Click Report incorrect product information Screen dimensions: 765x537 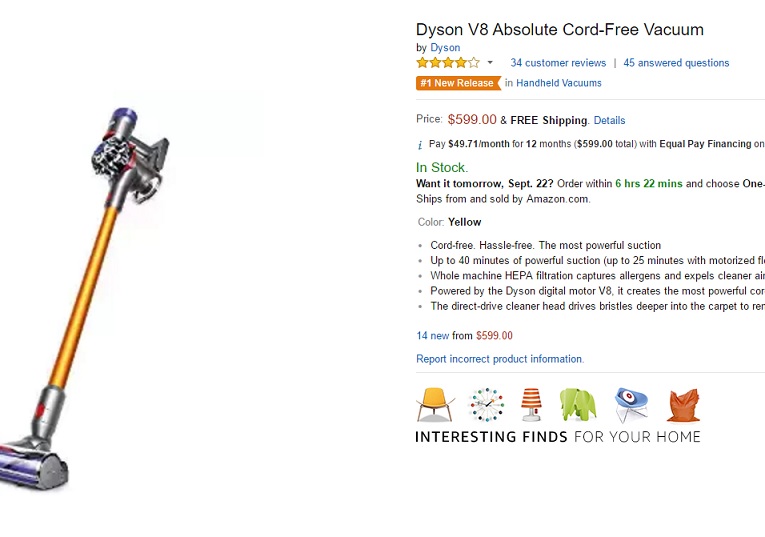tap(500, 359)
